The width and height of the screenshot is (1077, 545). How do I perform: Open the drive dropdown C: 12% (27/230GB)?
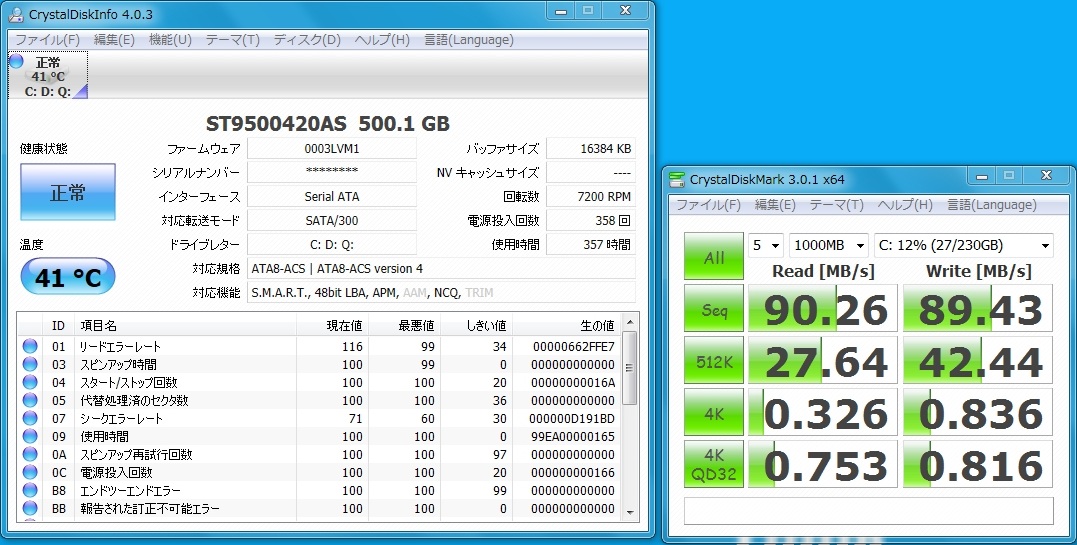click(x=964, y=245)
